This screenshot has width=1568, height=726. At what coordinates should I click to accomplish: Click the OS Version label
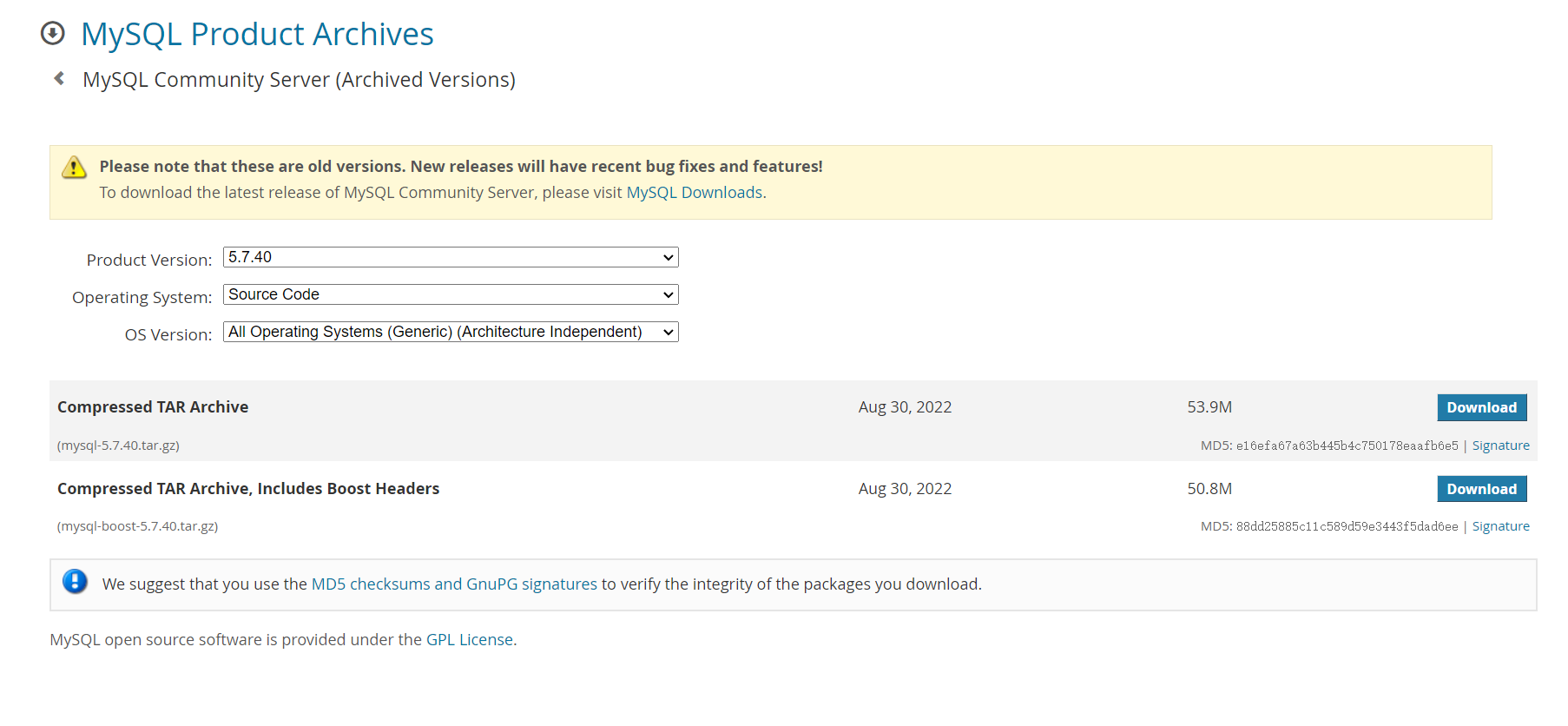168,334
